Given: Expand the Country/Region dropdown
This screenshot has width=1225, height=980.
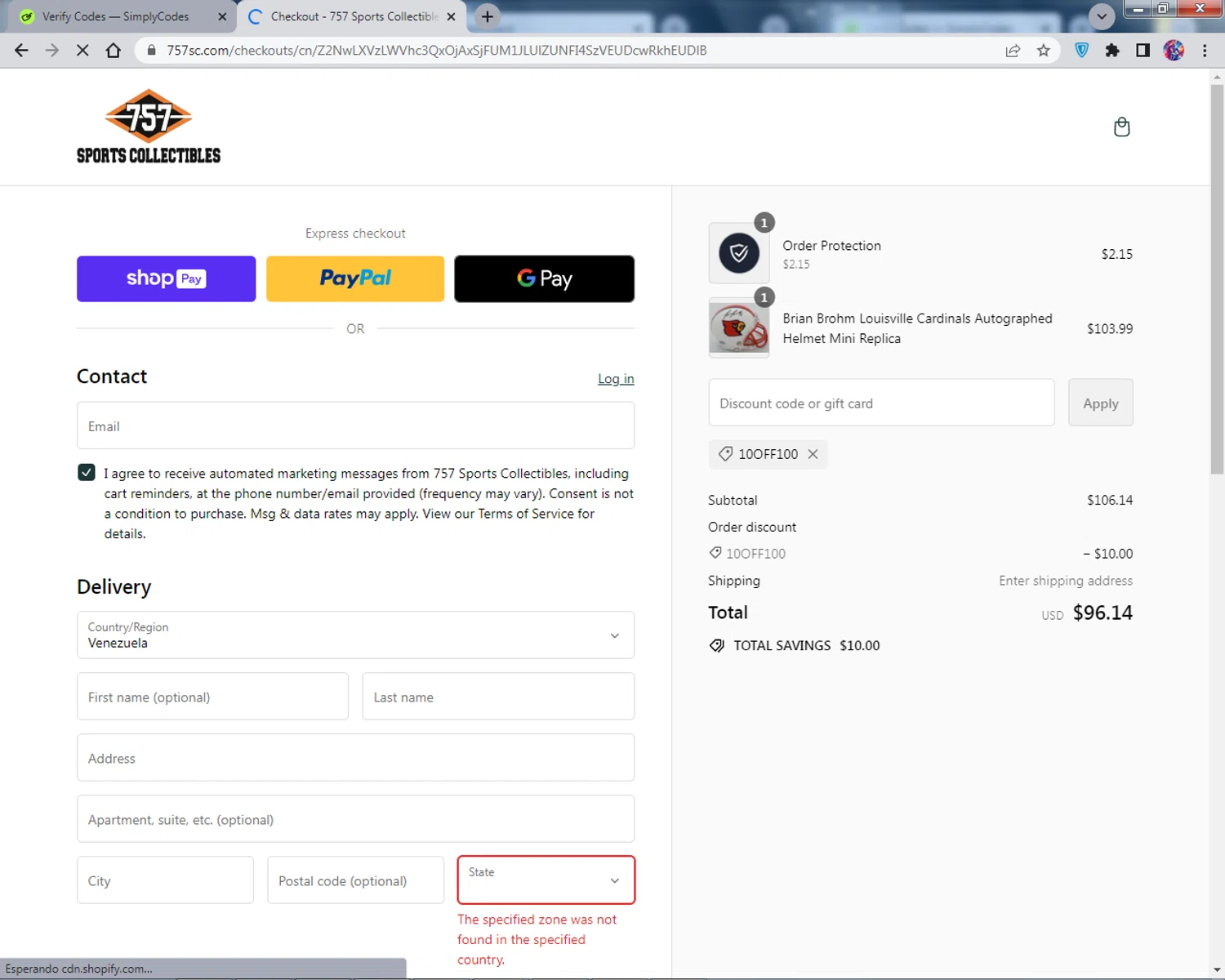Looking at the screenshot, I should (x=355, y=635).
